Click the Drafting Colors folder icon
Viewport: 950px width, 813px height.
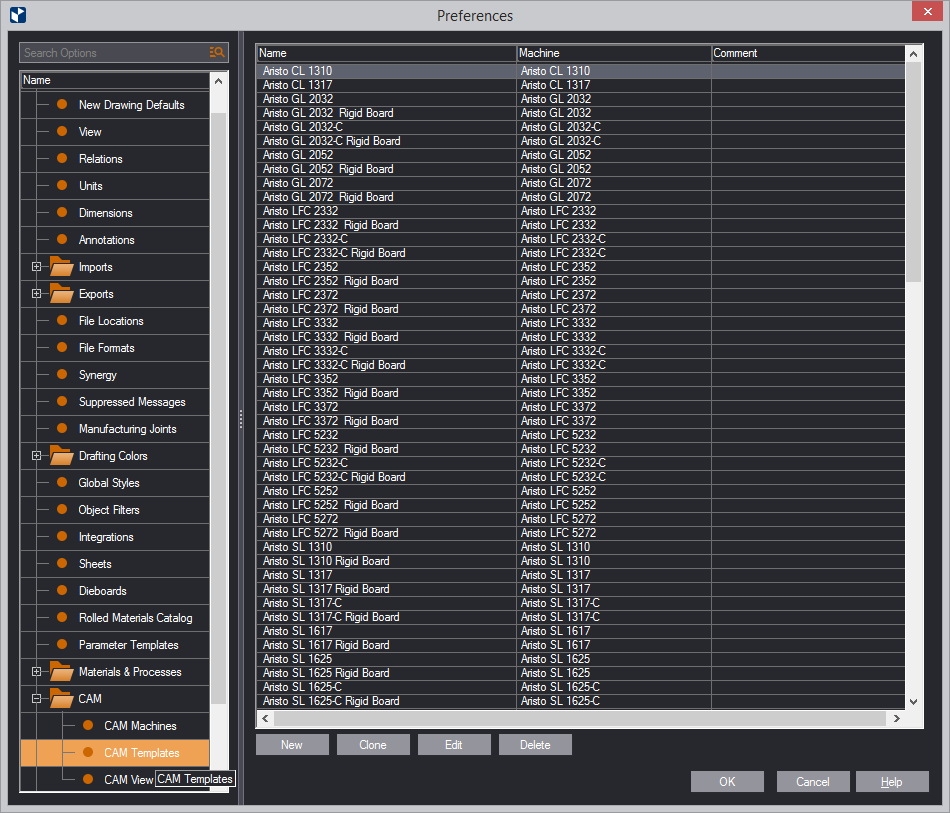61,455
